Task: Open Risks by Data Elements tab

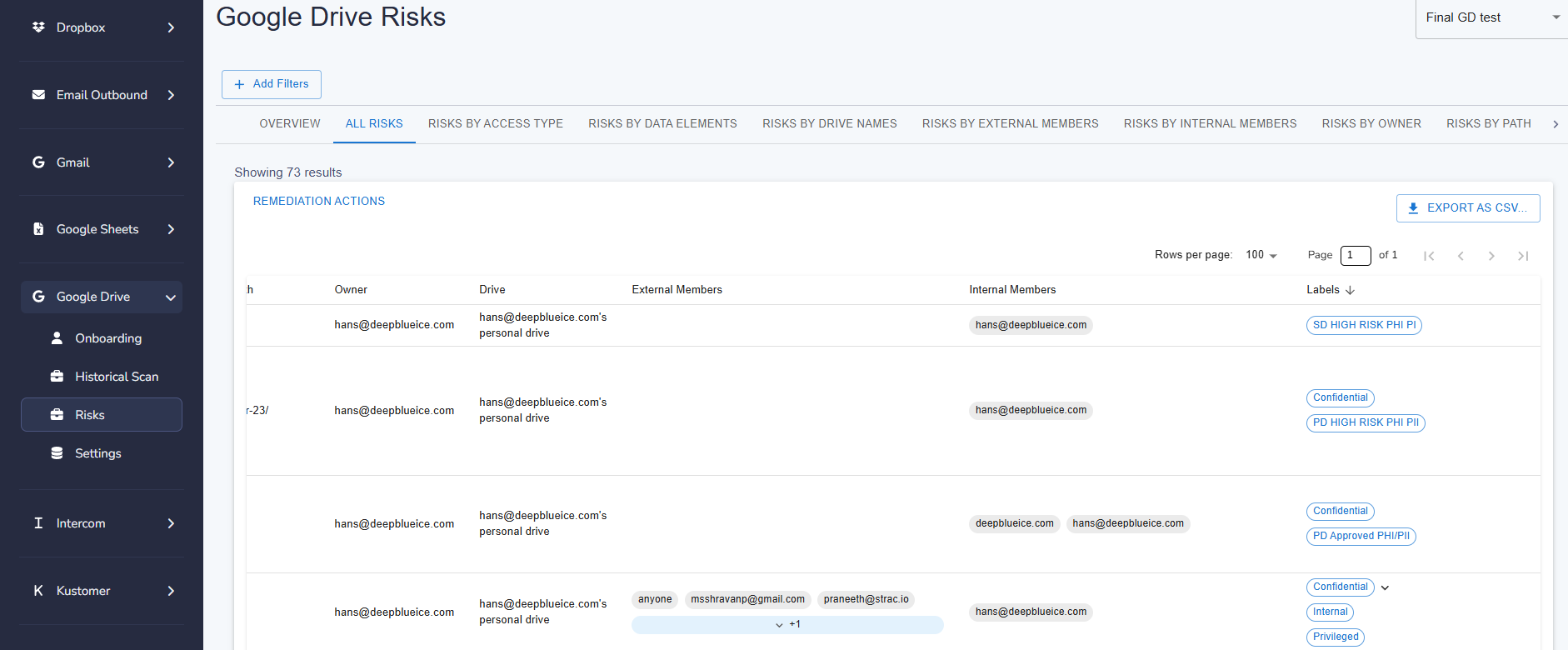Action: 662,123
